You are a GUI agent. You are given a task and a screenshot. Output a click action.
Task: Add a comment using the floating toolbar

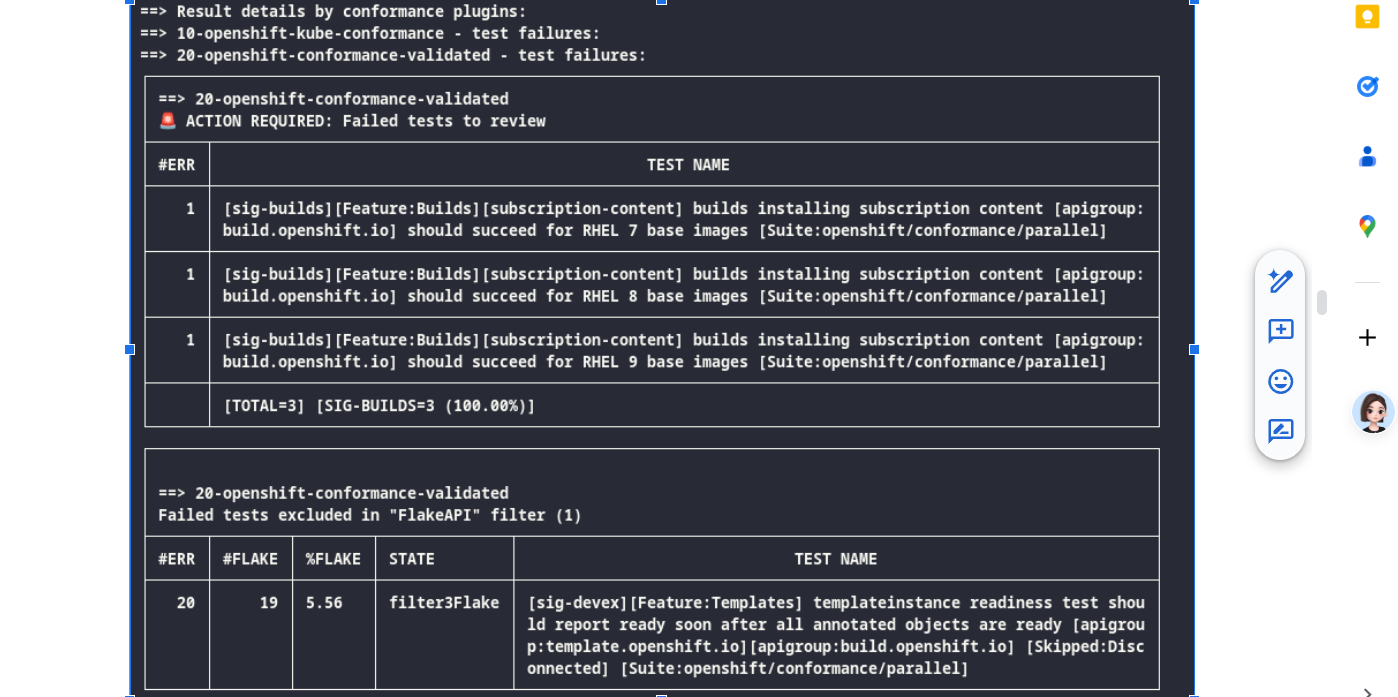click(x=1280, y=331)
